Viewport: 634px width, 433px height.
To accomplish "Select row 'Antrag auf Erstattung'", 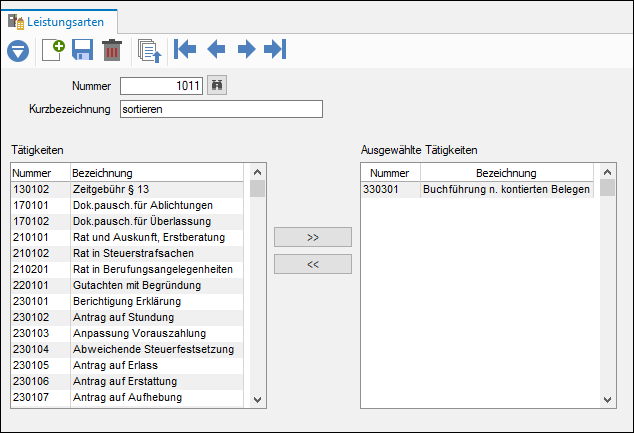I will (127, 381).
